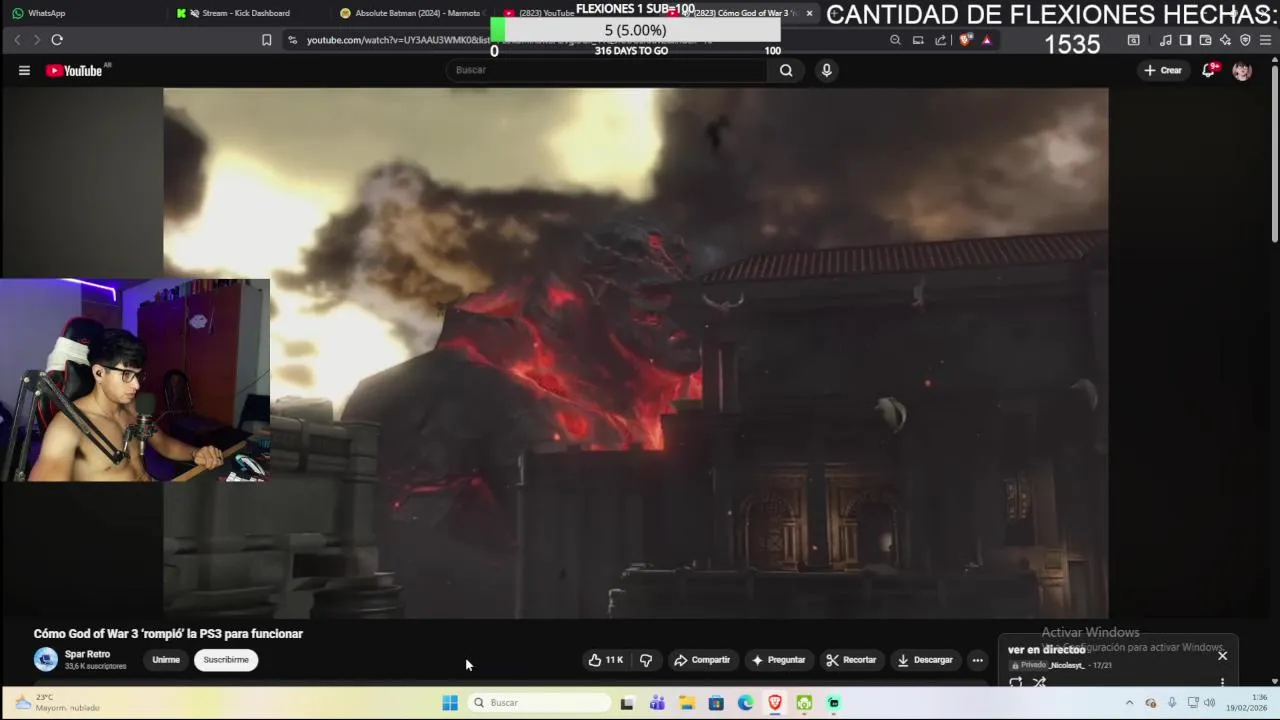This screenshot has height=720, width=1280.
Task: Click the system tray microphone icon
Action: (x=1172, y=703)
